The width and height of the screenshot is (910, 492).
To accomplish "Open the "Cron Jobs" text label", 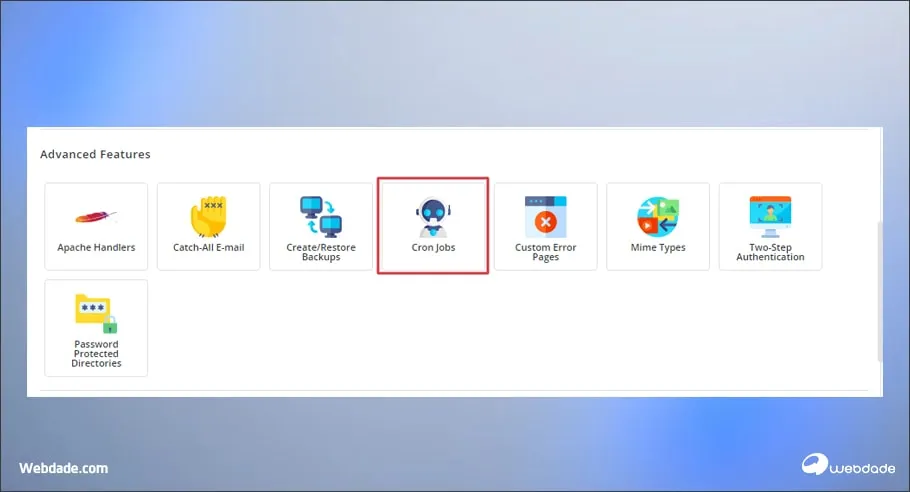I will (x=433, y=247).
